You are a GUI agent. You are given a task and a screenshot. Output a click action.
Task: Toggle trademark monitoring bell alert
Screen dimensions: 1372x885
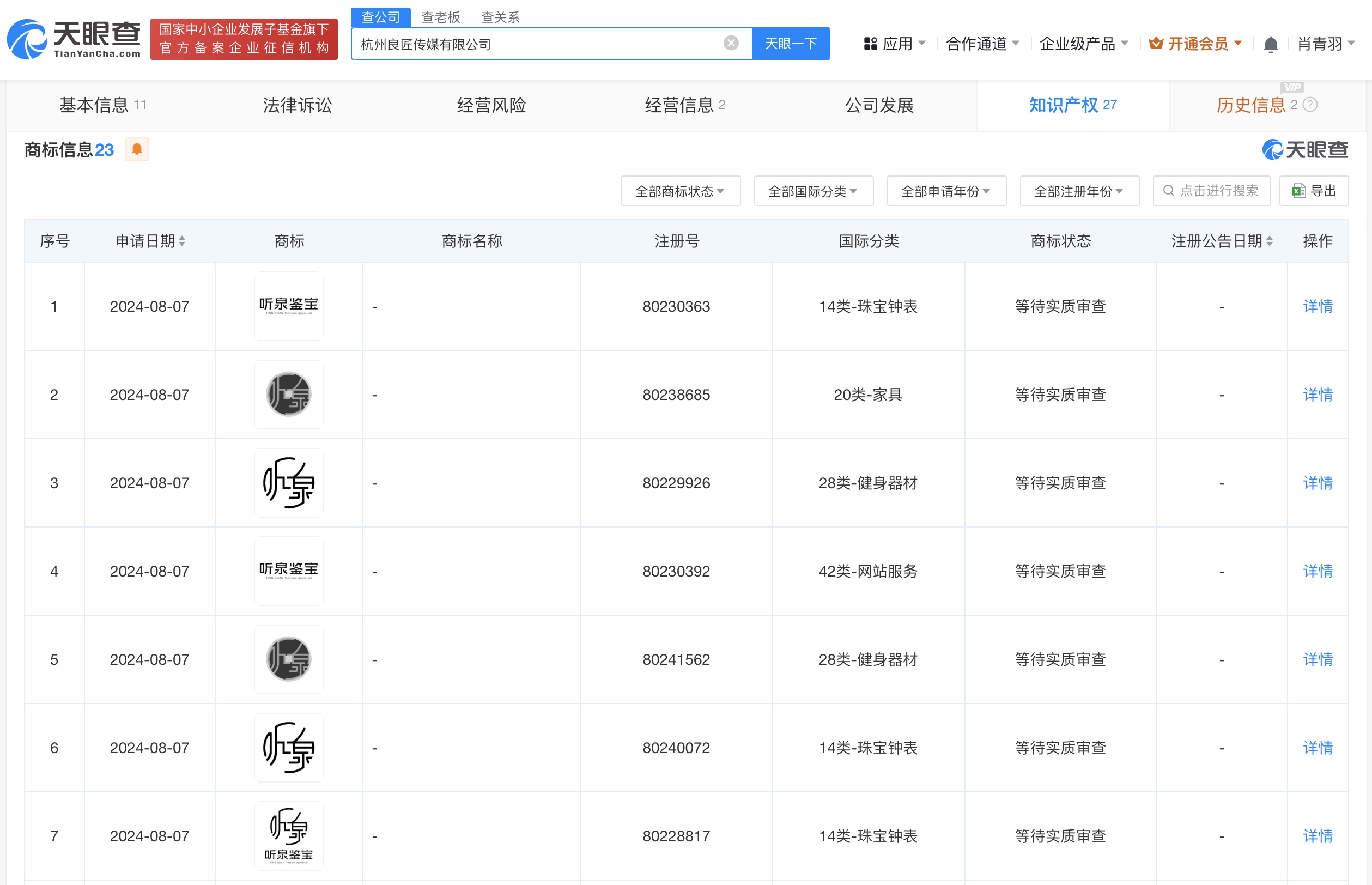coord(137,149)
